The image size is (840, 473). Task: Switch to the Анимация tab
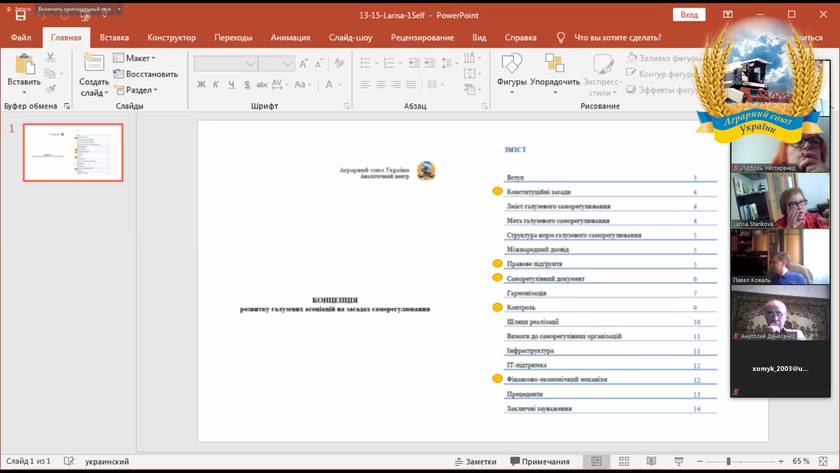click(290, 37)
